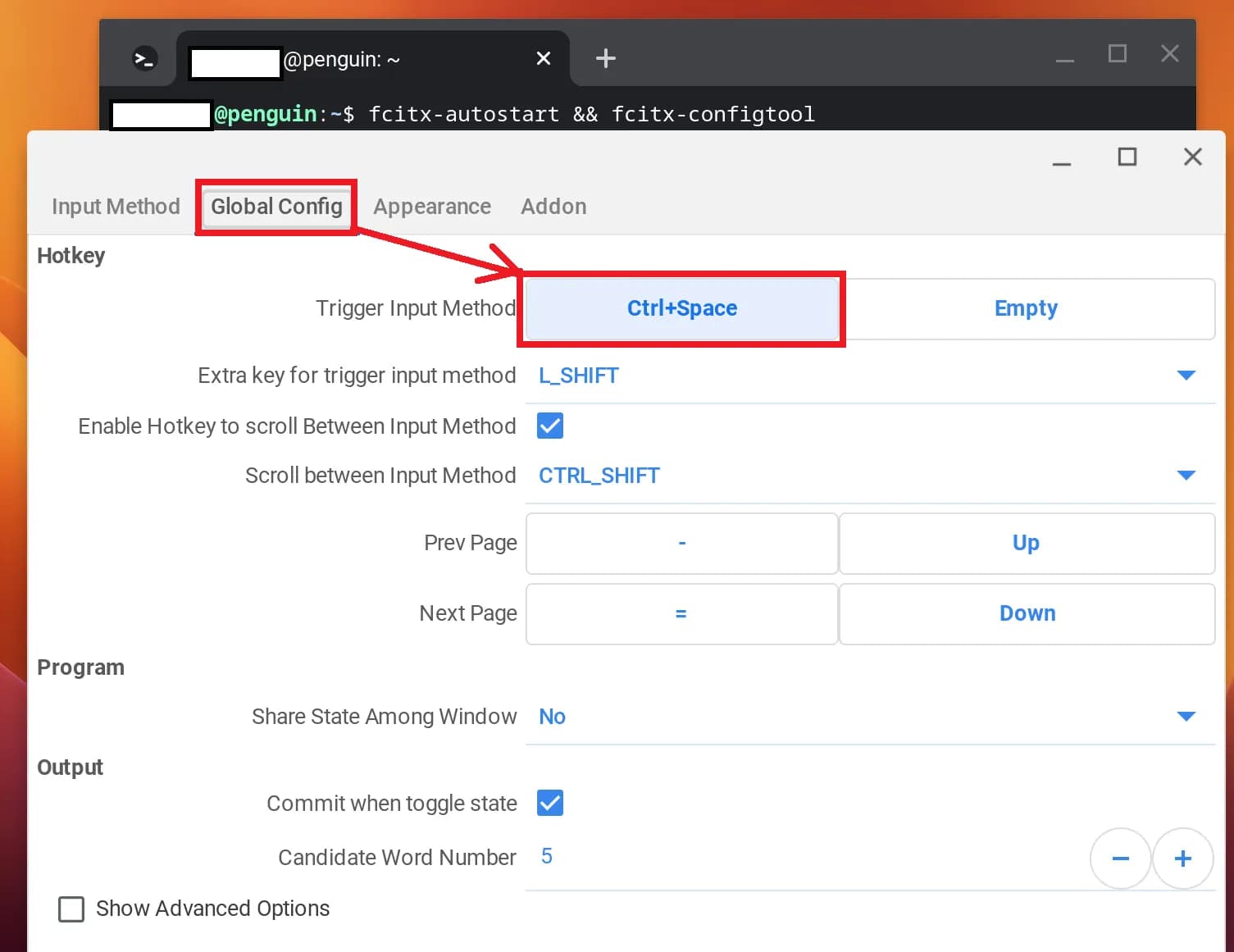Select the Addon tab

coord(553,207)
